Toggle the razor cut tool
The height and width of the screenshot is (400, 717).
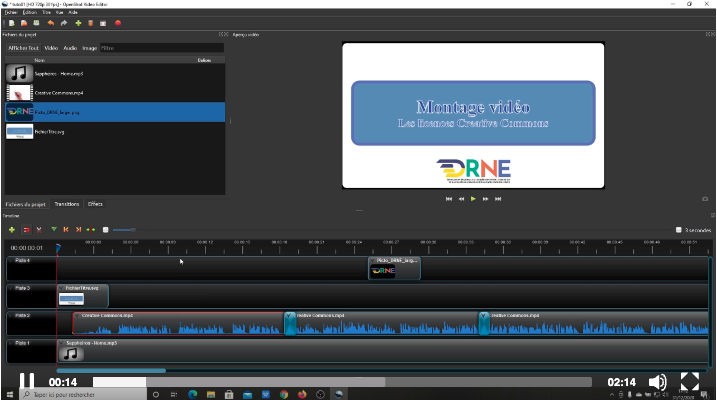(x=39, y=229)
